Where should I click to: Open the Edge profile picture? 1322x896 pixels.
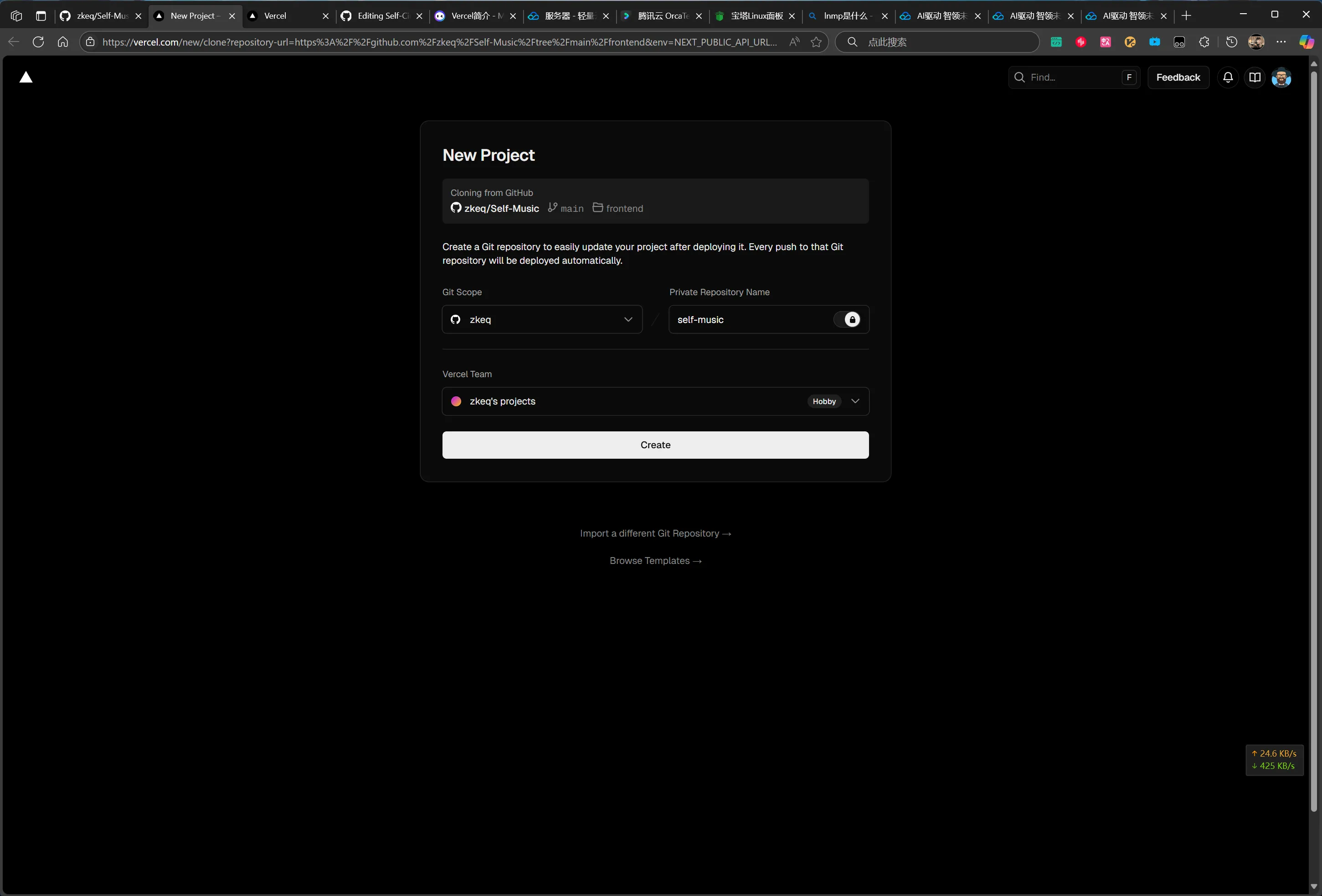(x=1256, y=41)
